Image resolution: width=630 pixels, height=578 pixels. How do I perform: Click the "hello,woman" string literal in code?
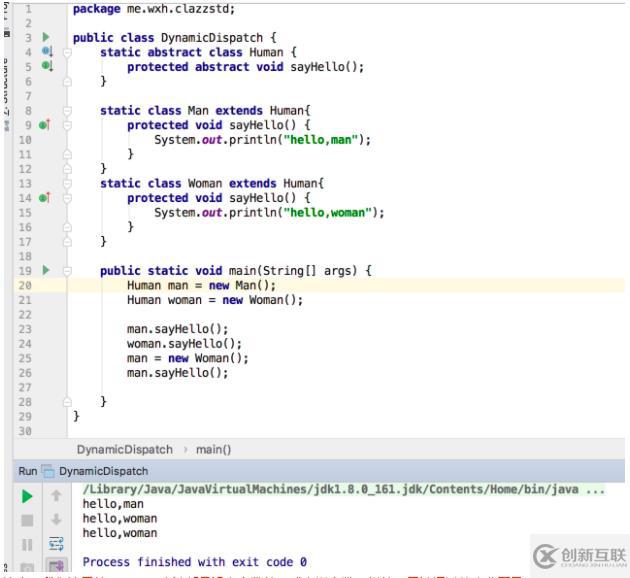pos(327,212)
